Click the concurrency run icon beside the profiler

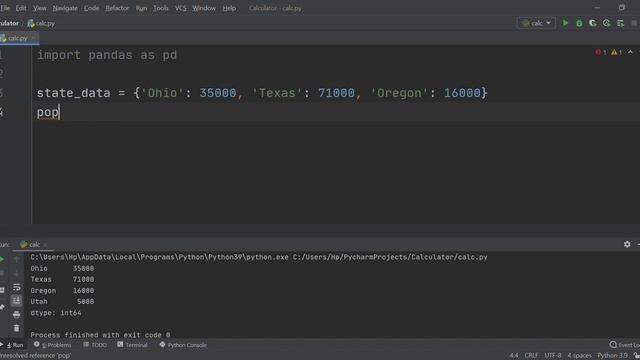tap(620, 23)
